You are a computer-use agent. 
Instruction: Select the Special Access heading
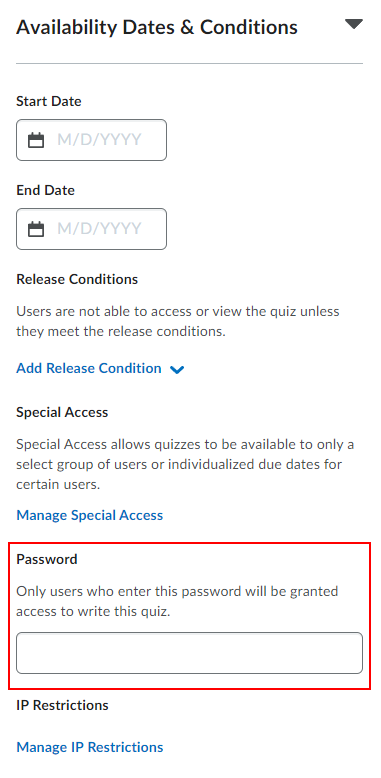pos(62,412)
